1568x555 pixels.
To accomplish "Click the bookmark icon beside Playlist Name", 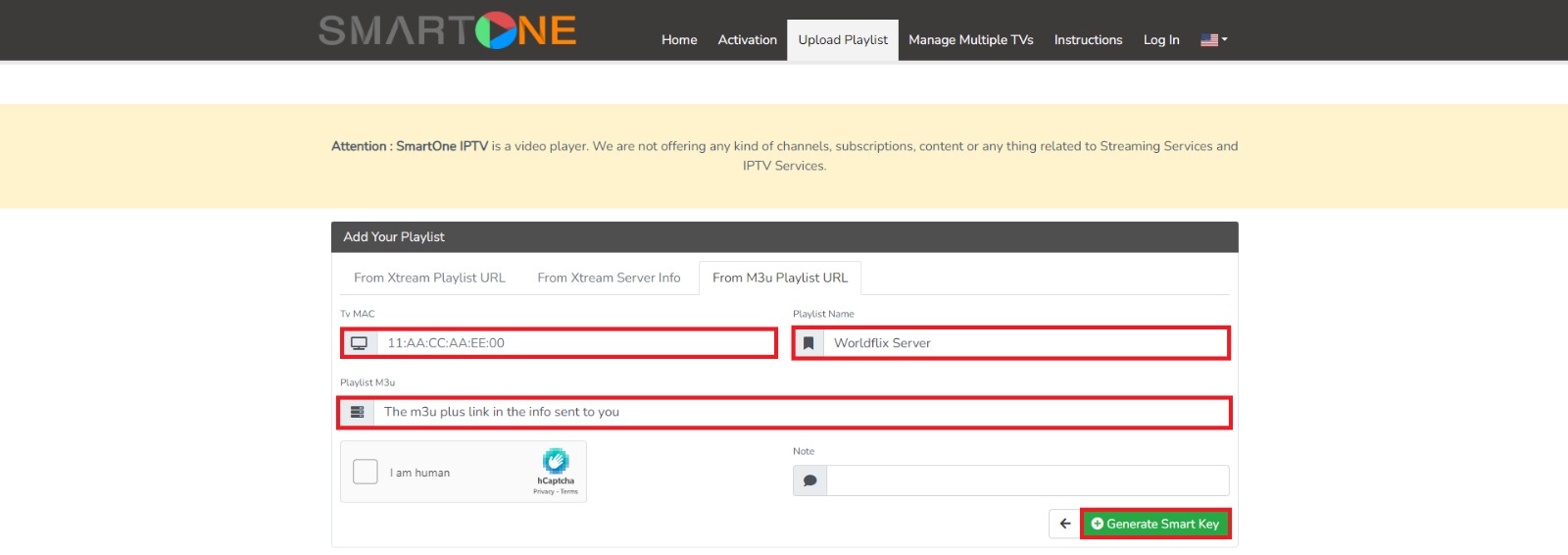I will [808, 343].
